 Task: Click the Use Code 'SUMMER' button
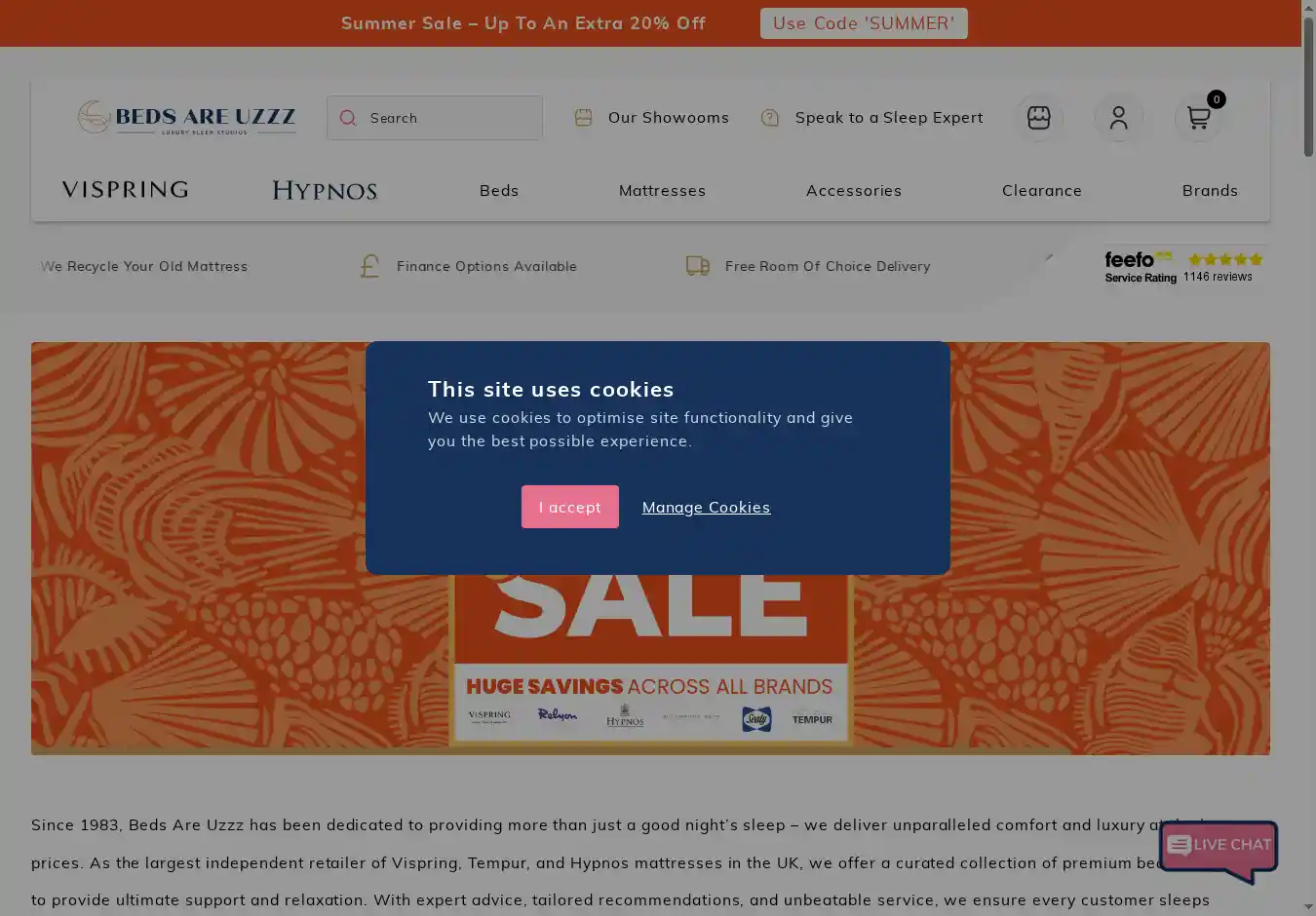864,23
